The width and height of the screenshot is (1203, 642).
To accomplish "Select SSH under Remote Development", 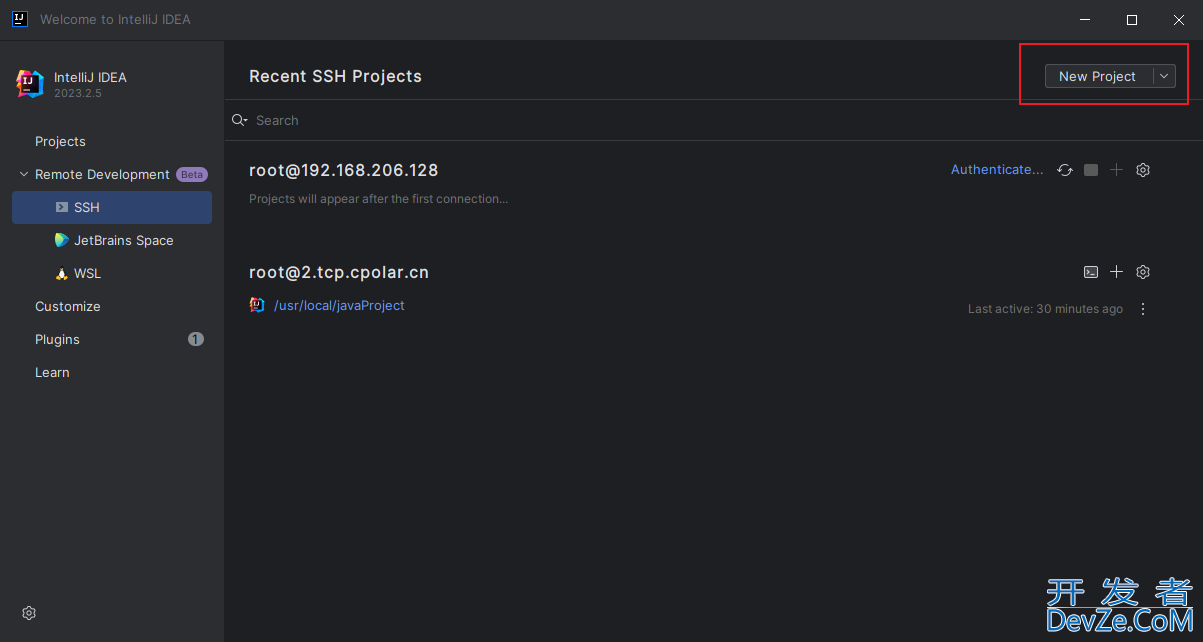I will tap(112, 207).
